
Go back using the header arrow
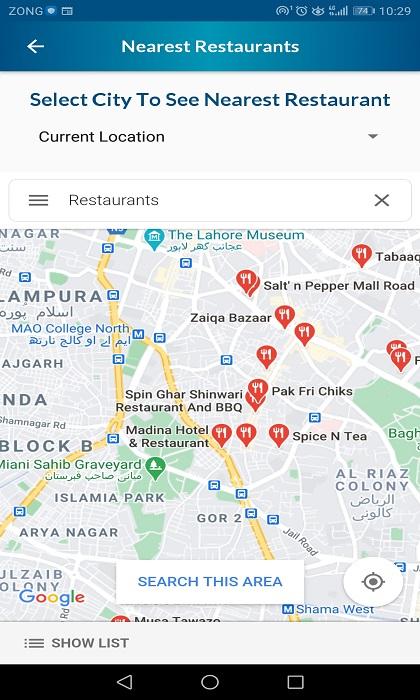point(35,46)
